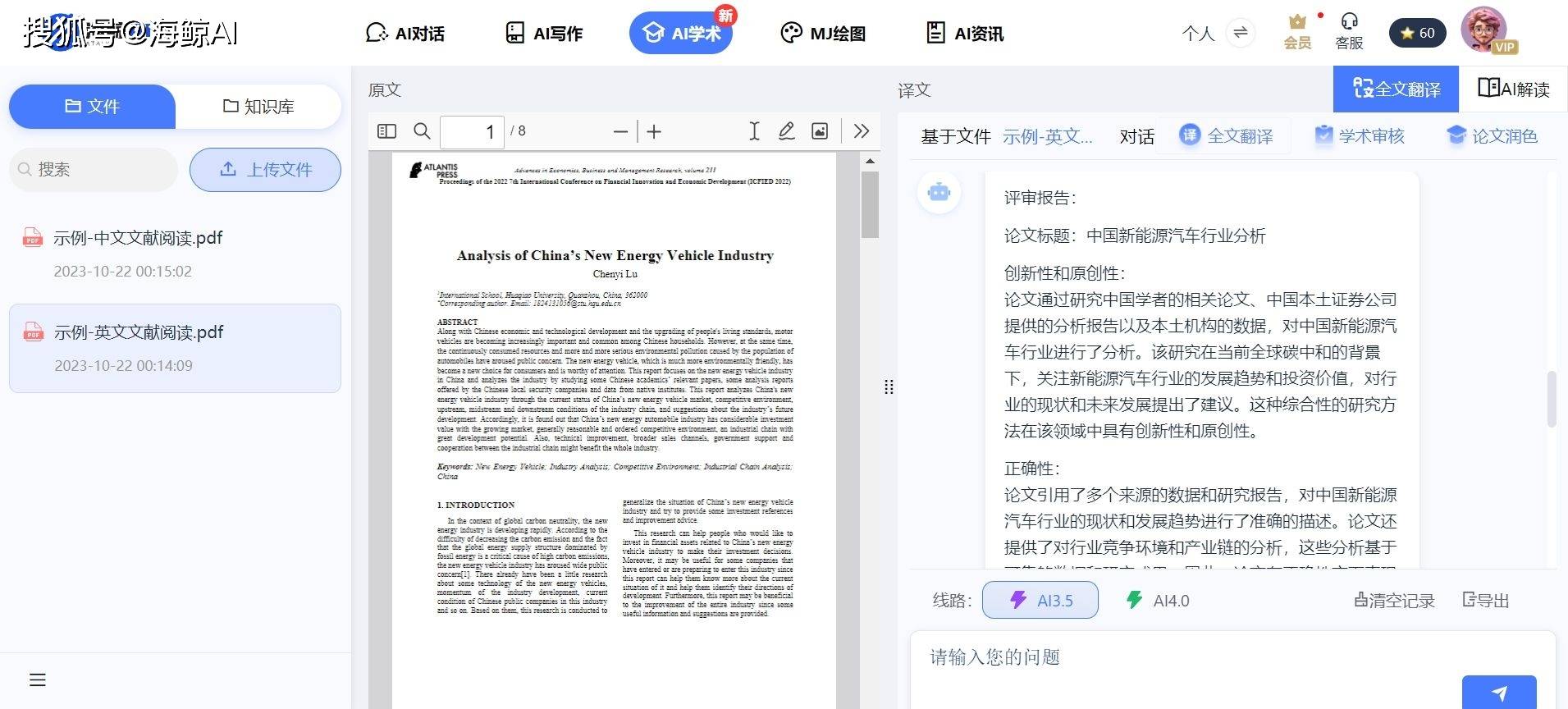Click the 全文翻译 dialogue action chip

(x=1226, y=135)
